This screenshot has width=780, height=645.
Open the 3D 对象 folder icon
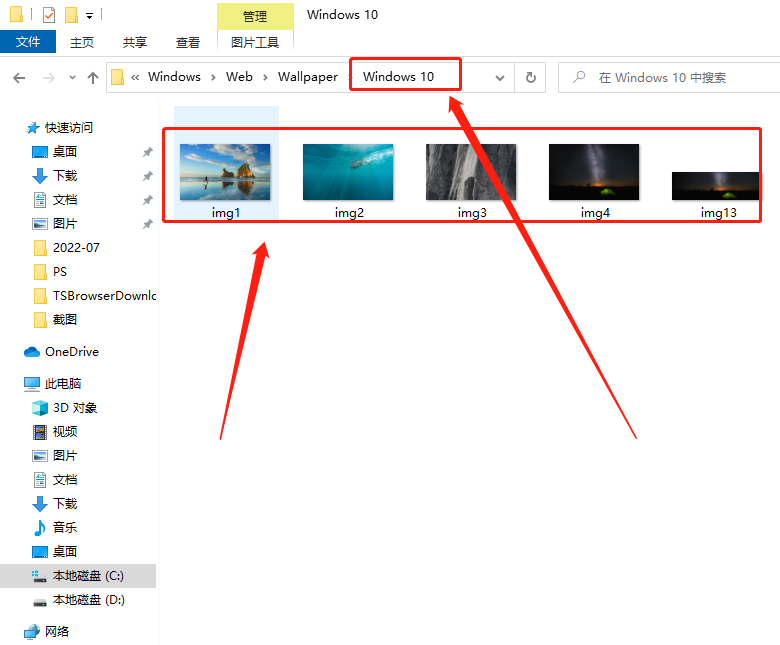[40, 408]
